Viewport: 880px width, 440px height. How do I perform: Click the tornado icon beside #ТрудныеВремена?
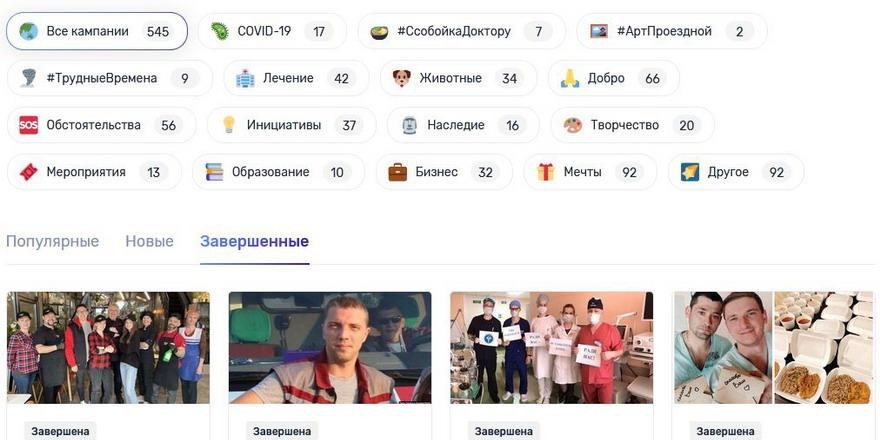point(29,78)
